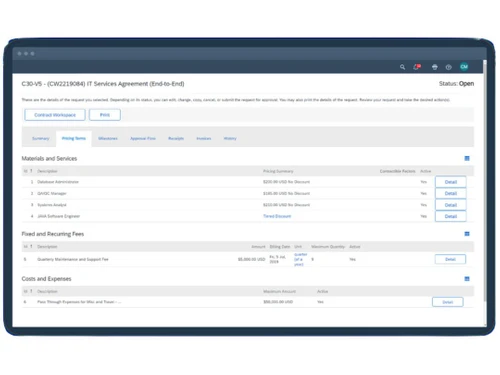Click the IT Services Agreement page title
The image size is (500, 375).
103,84
